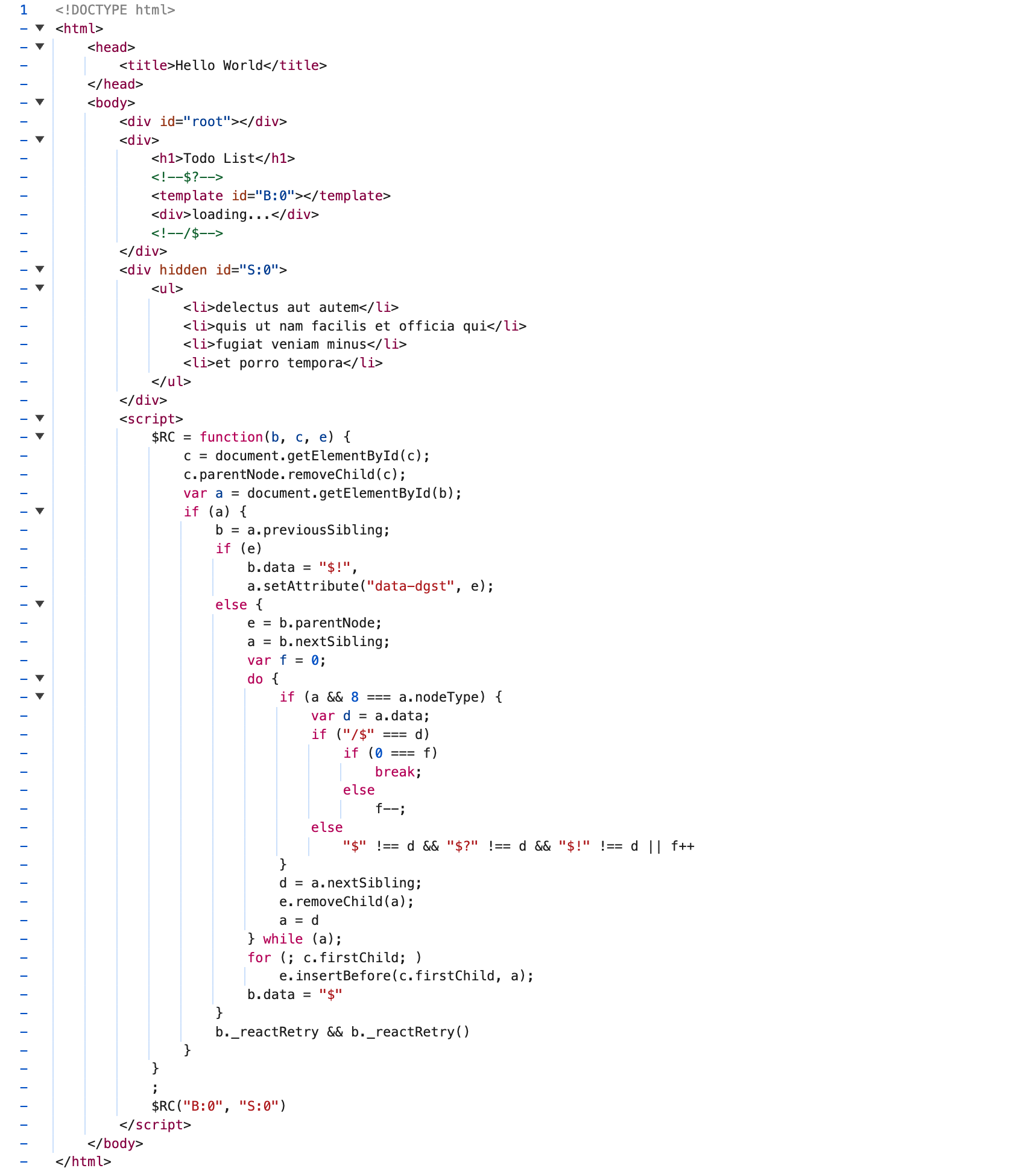Fold the 'do {' loop block

click(x=40, y=679)
